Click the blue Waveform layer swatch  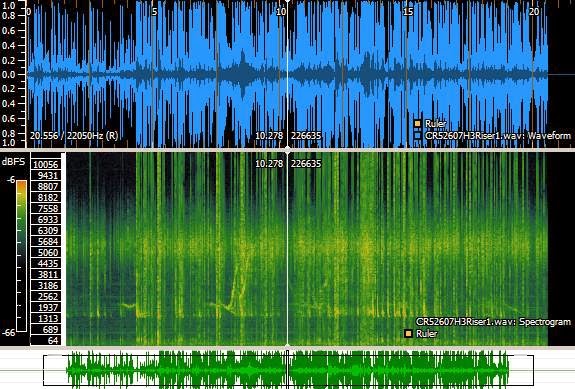pyautogui.click(x=417, y=135)
